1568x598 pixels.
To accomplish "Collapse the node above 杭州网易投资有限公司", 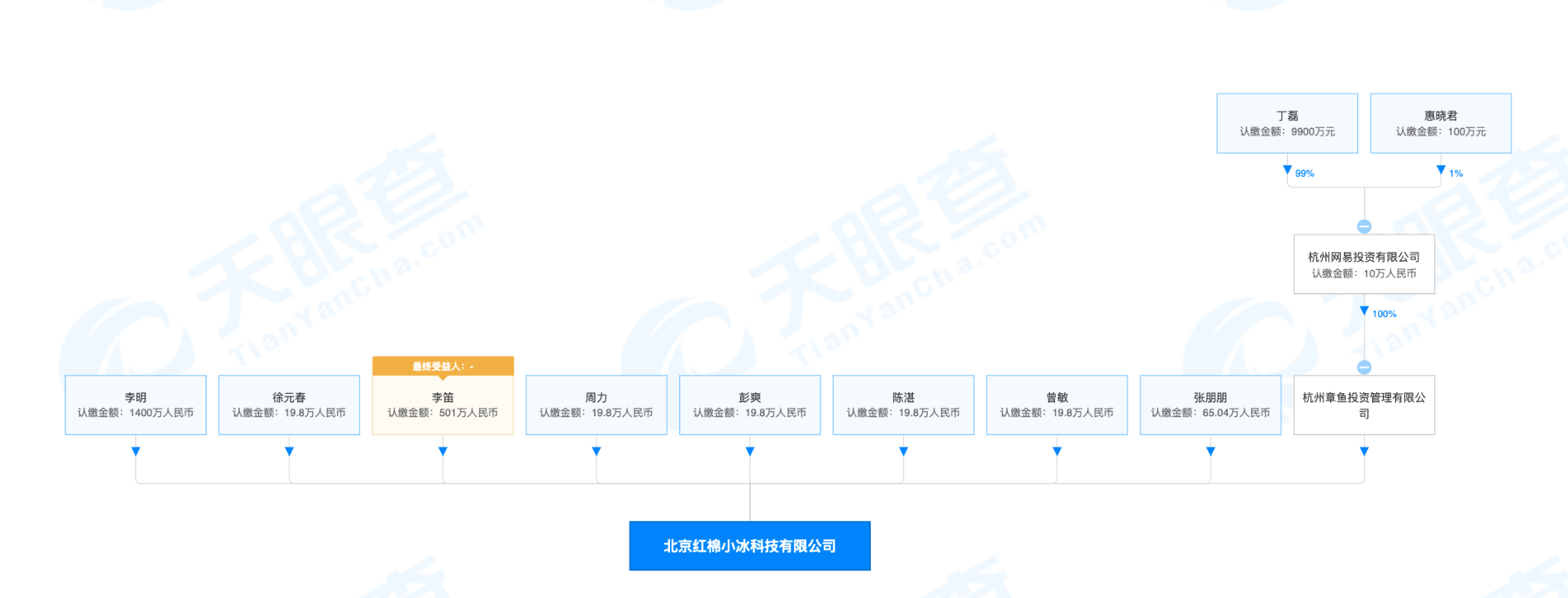I will [1364, 226].
